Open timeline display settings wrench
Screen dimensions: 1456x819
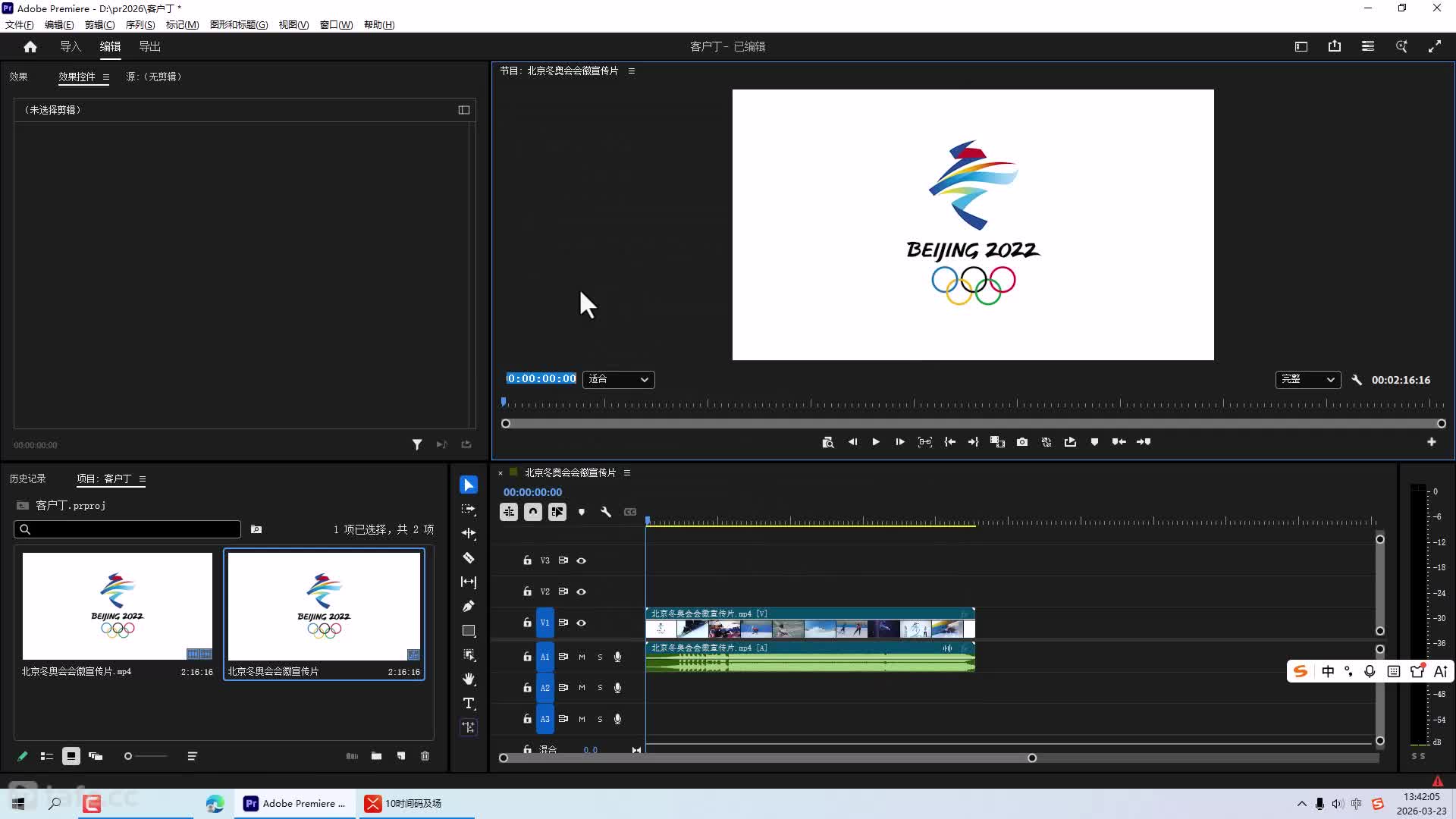(606, 512)
